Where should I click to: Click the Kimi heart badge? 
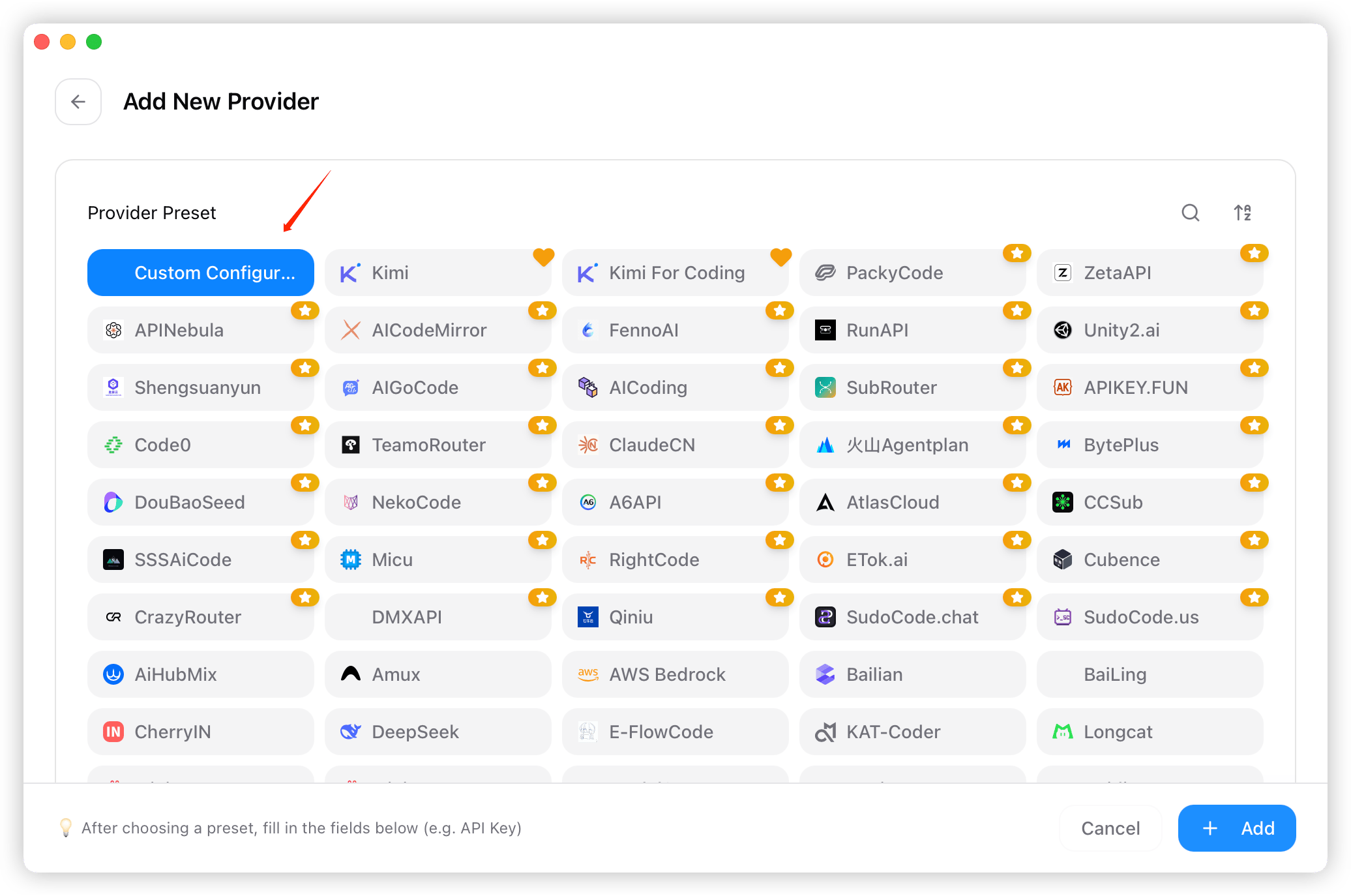pyautogui.click(x=543, y=256)
